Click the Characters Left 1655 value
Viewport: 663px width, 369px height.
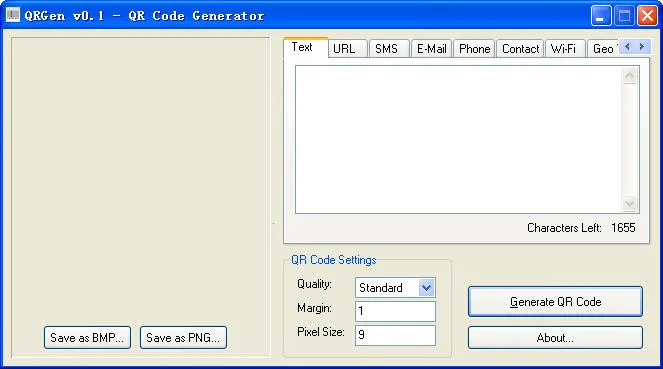(x=623, y=228)
